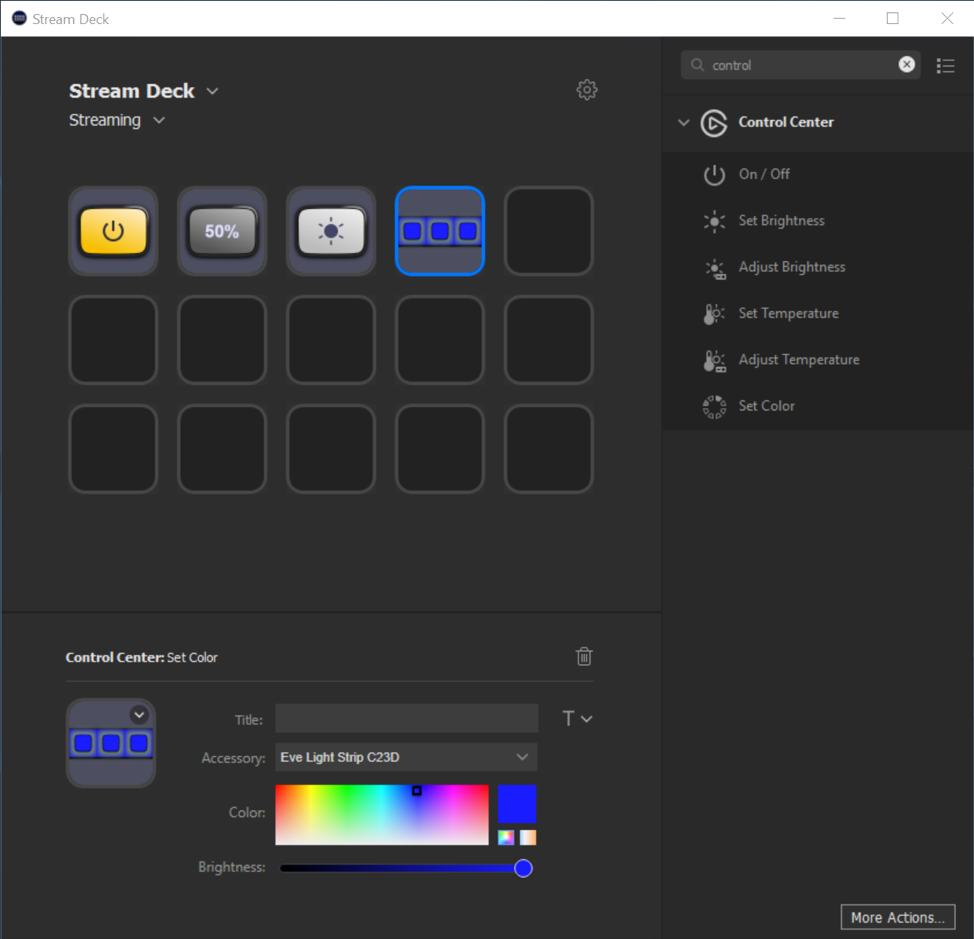Select the white sun brightness key

(x=331, y=231)
